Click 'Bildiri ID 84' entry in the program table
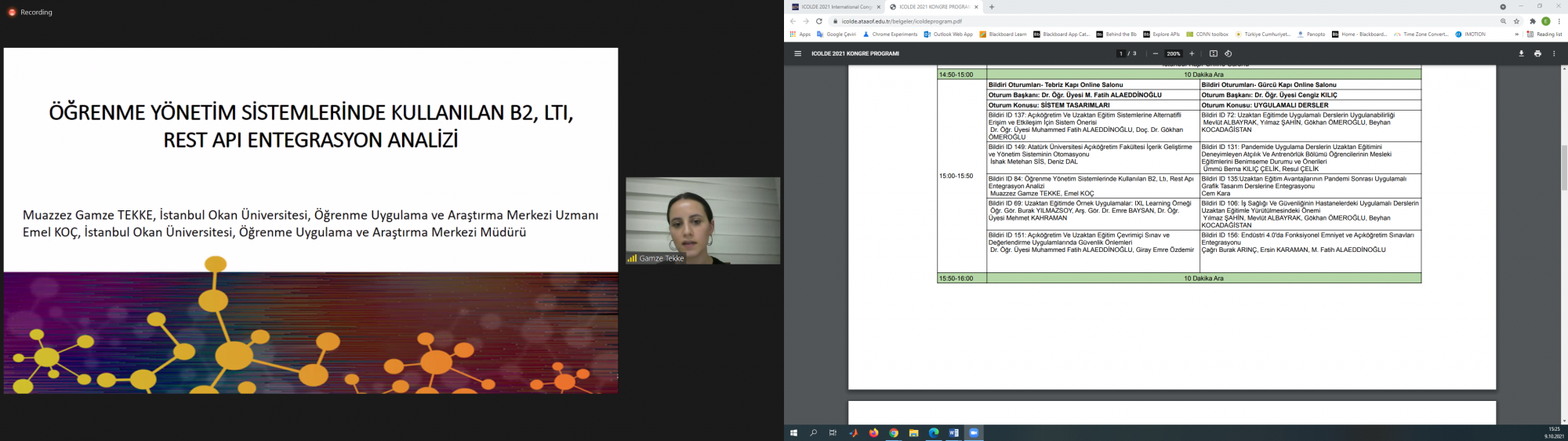1568x441 pixels. pyautogui.click(x=1091, y=186)
